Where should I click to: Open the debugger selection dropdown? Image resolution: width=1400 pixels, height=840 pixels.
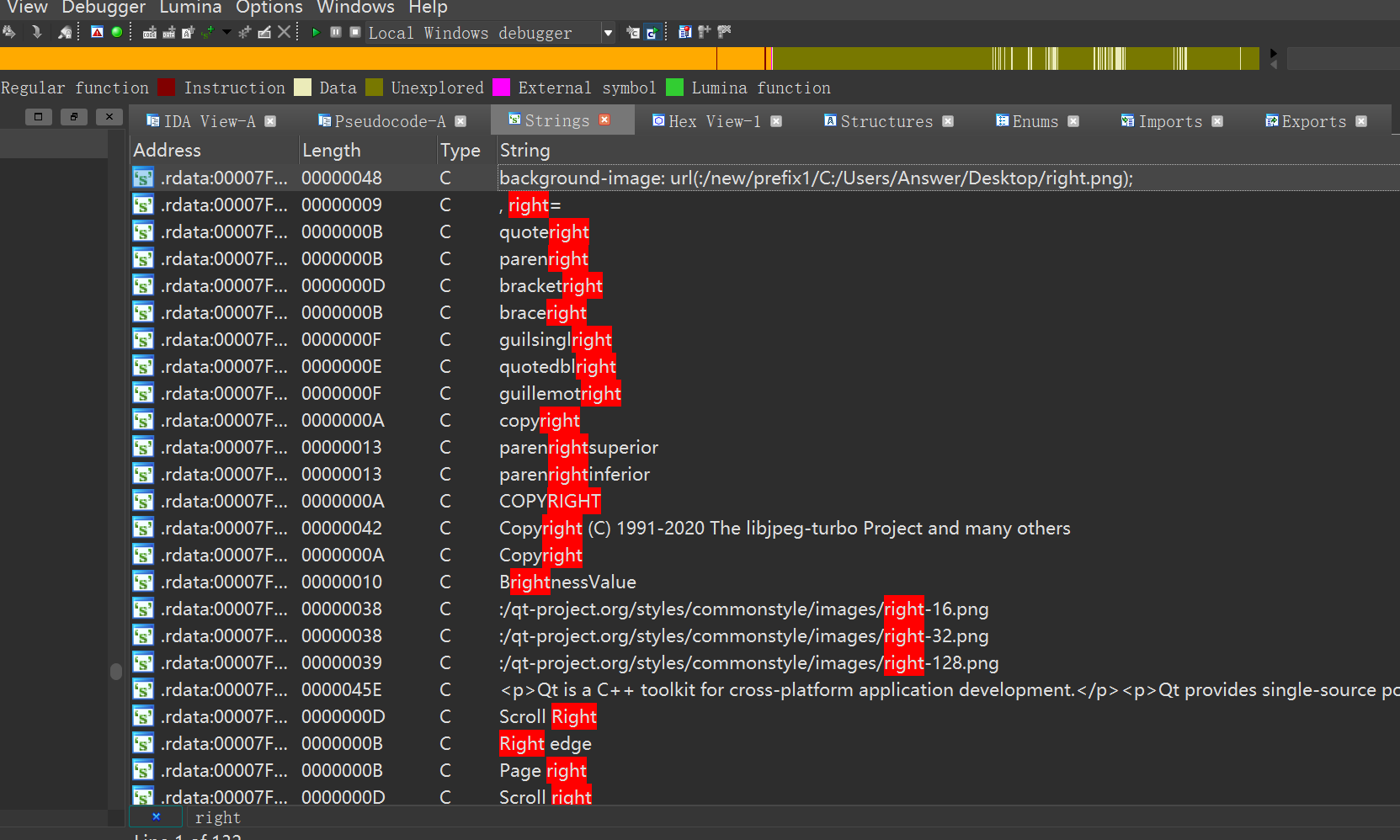(x=608, y=33)
